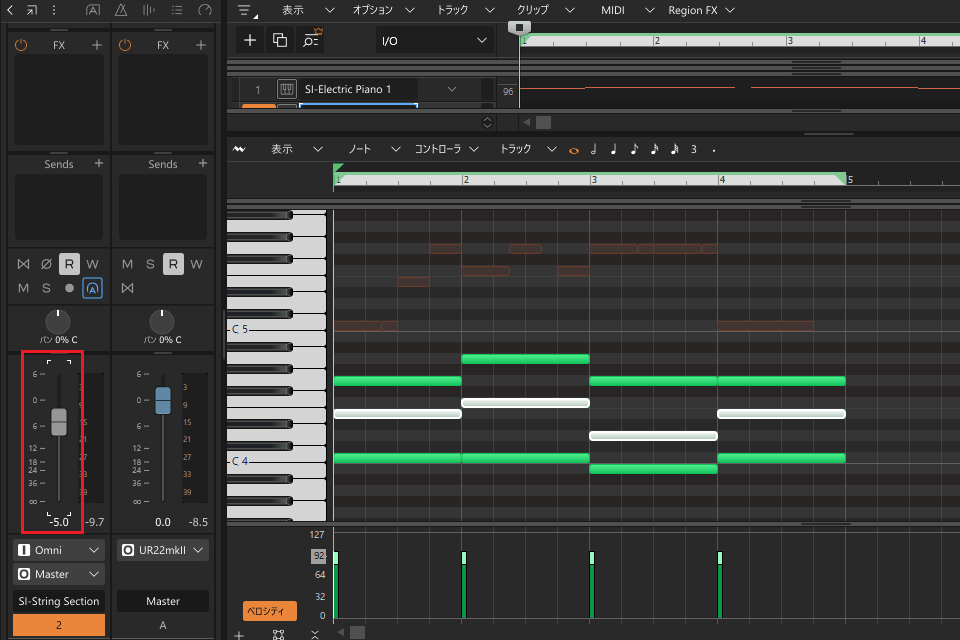960x640 pixels.
Task: Click the phase invert icon on the track strip
Action: pos(46,264)
